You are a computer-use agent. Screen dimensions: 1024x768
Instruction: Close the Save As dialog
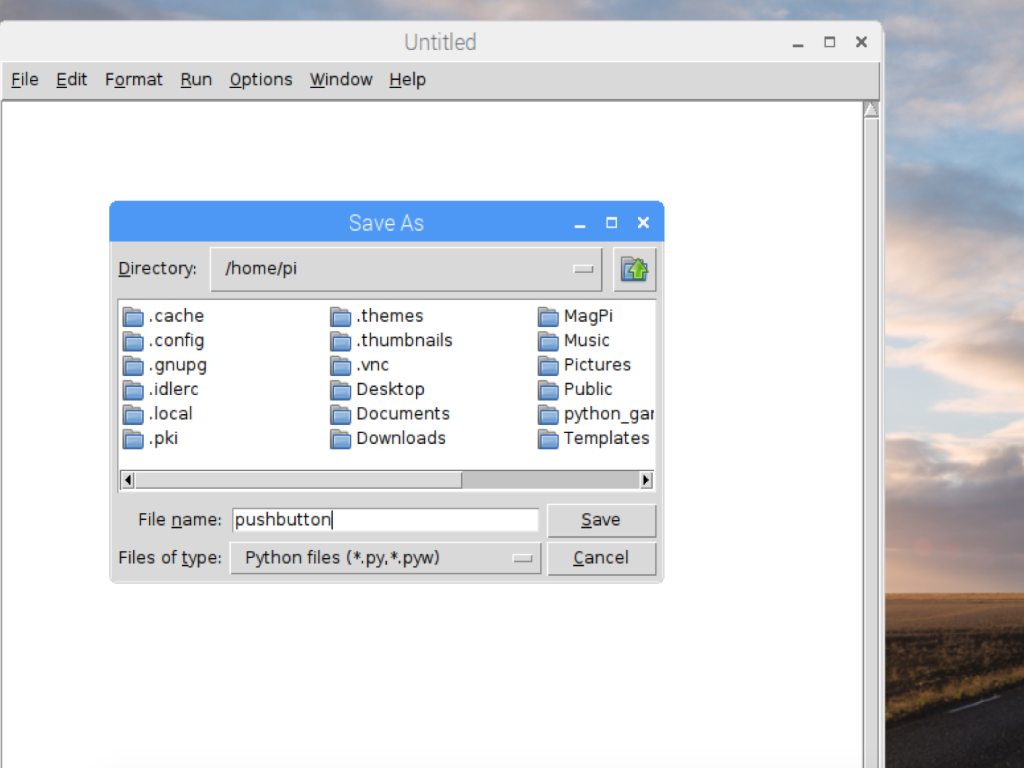pos(643,223)
